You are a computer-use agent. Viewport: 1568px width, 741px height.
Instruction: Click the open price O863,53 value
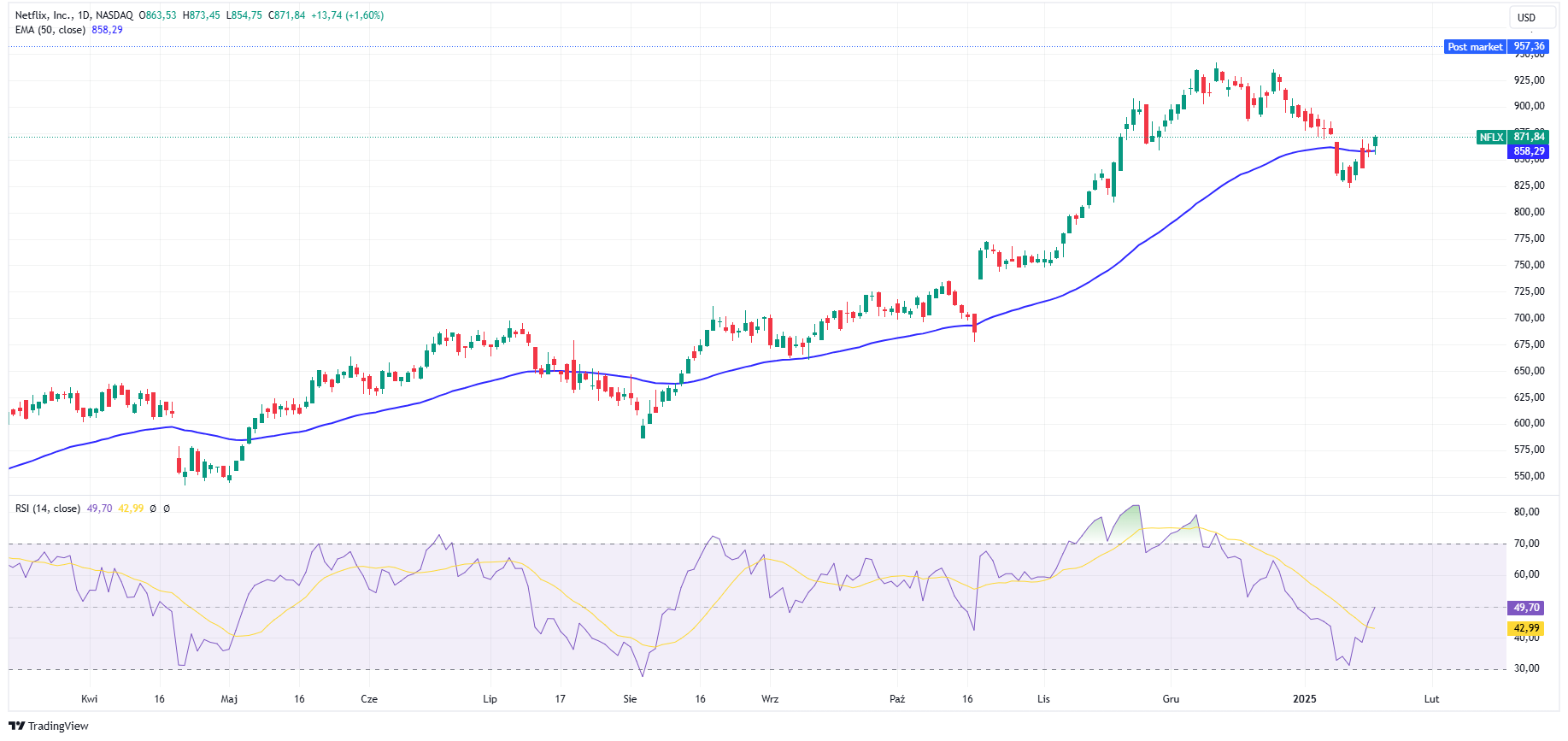158,15
